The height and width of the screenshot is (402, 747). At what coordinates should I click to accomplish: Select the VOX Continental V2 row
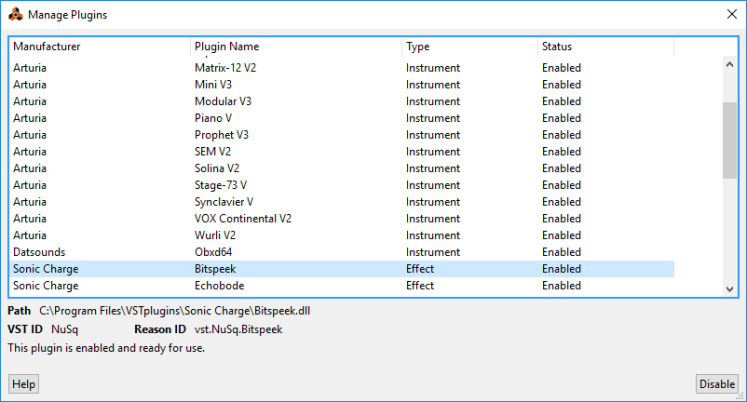click(x=242, y=218)
